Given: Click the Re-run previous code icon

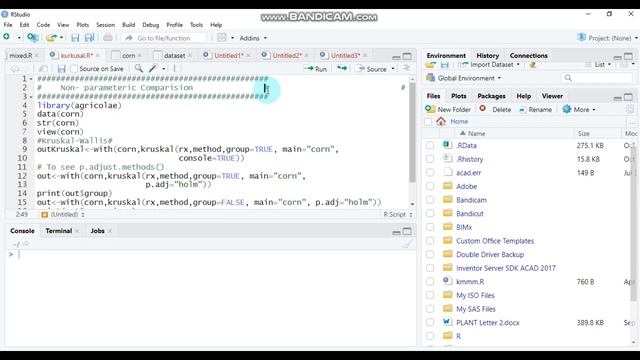Looking at the screenshot, I should (x=342, y=68).
